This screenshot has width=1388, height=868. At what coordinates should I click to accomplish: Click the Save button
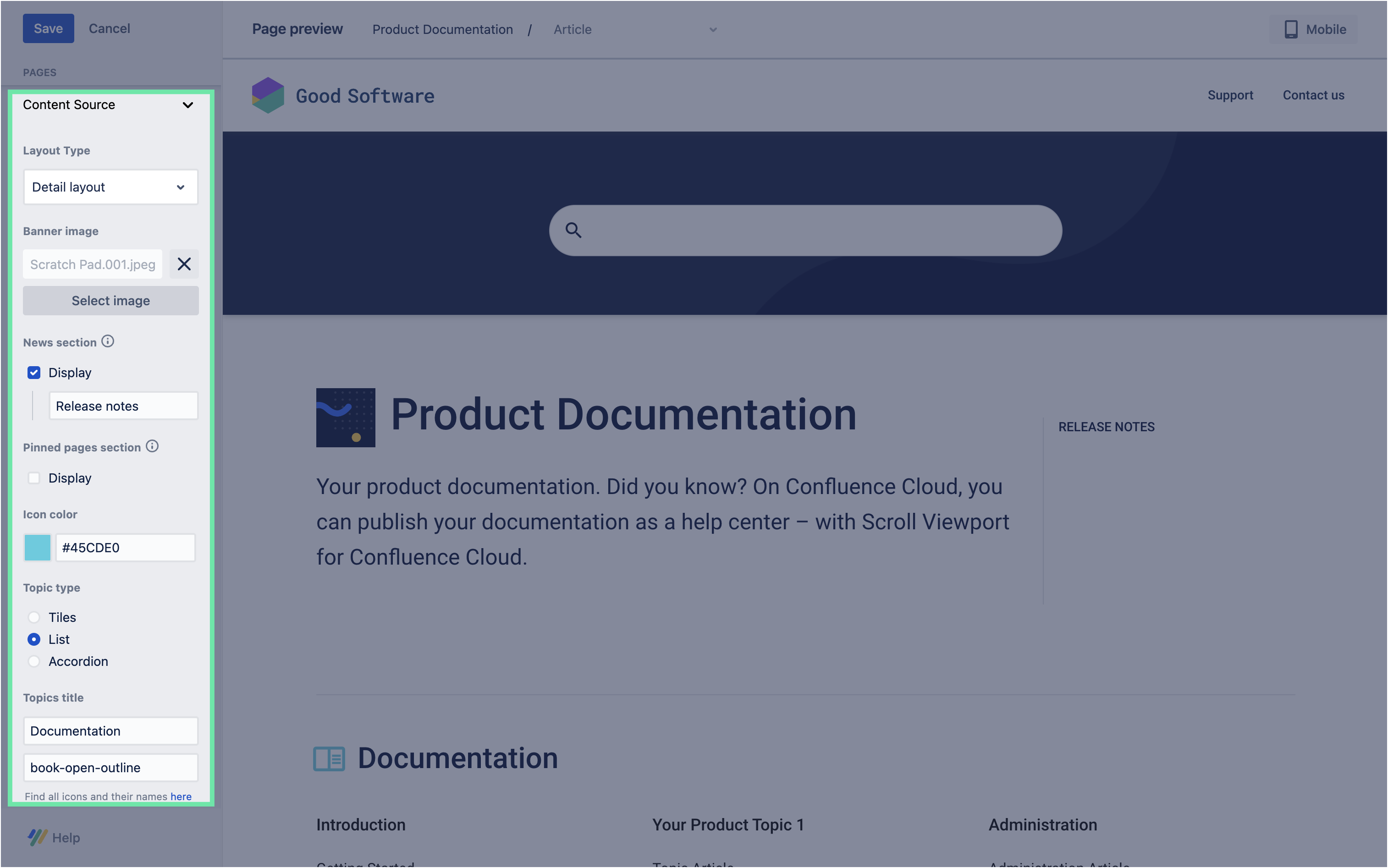click(x=48, y=29)
